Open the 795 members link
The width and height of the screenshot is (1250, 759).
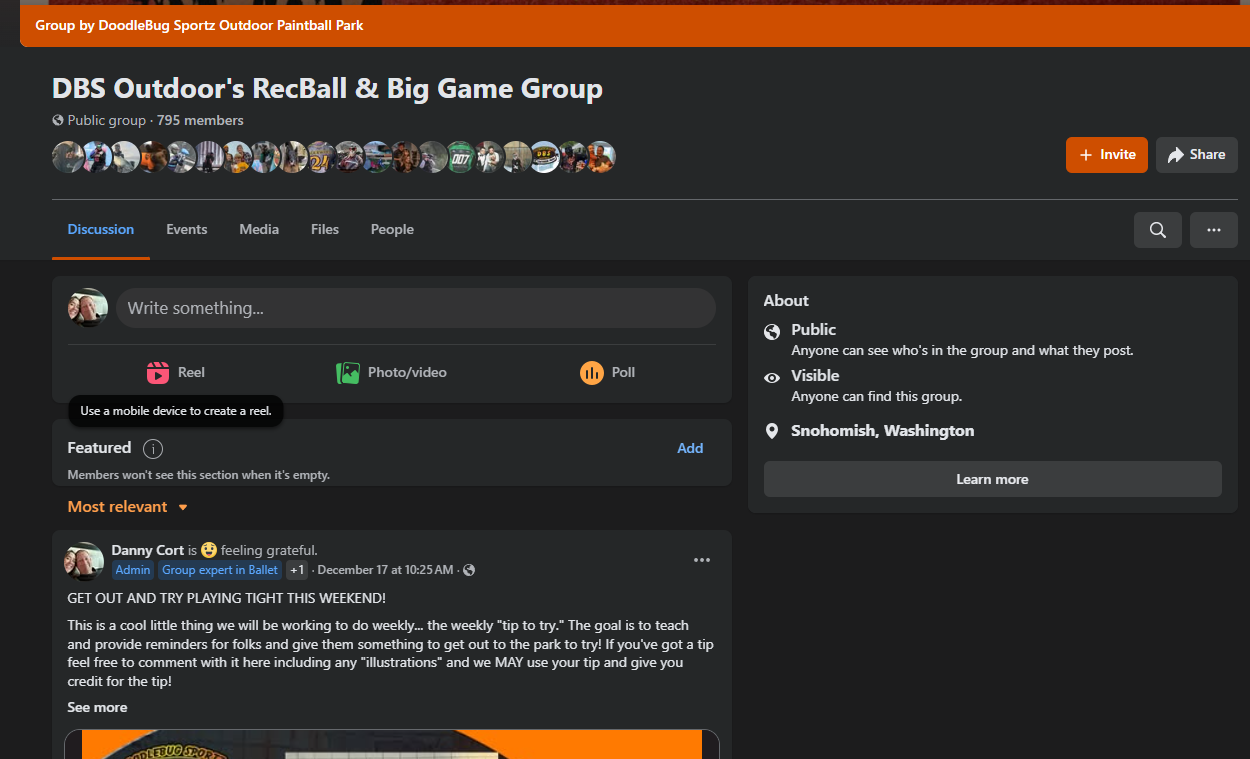click(x=200, y=121)
